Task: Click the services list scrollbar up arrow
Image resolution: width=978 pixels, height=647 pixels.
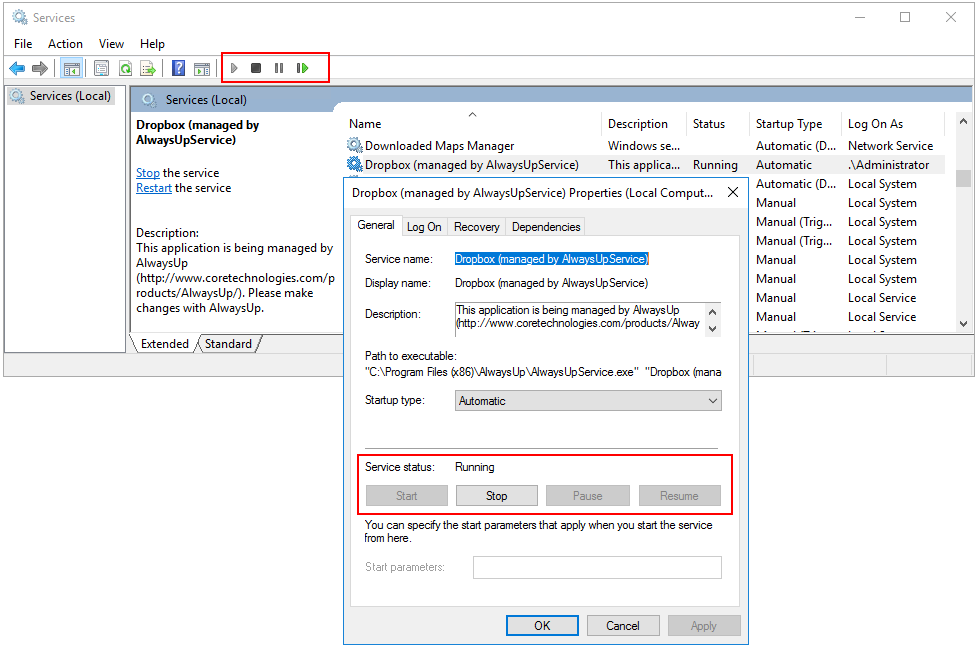Action: coord(963,121)
